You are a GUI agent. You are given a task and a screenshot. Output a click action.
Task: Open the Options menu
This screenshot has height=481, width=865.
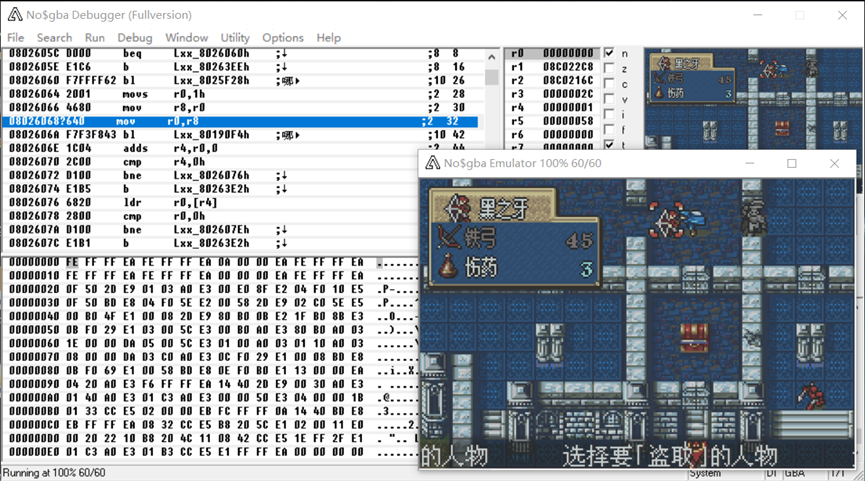point(282,38)
